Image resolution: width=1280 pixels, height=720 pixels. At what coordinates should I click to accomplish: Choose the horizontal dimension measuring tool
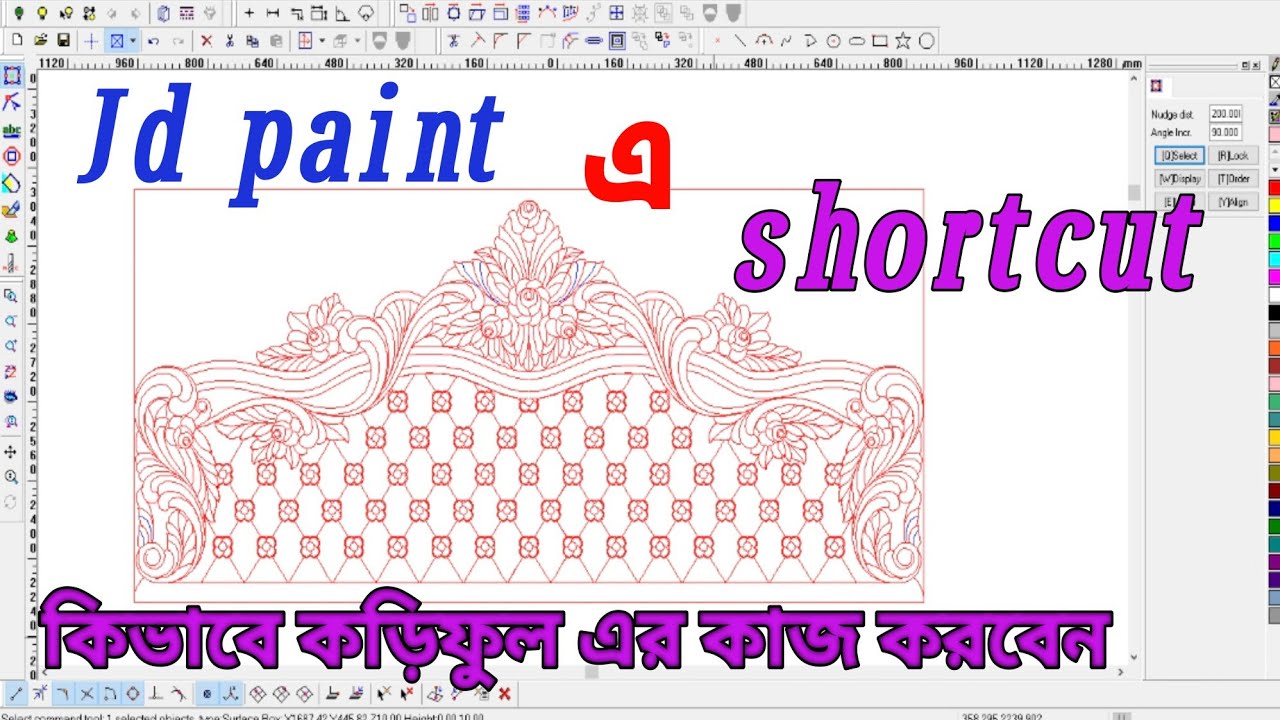(273, 13)
